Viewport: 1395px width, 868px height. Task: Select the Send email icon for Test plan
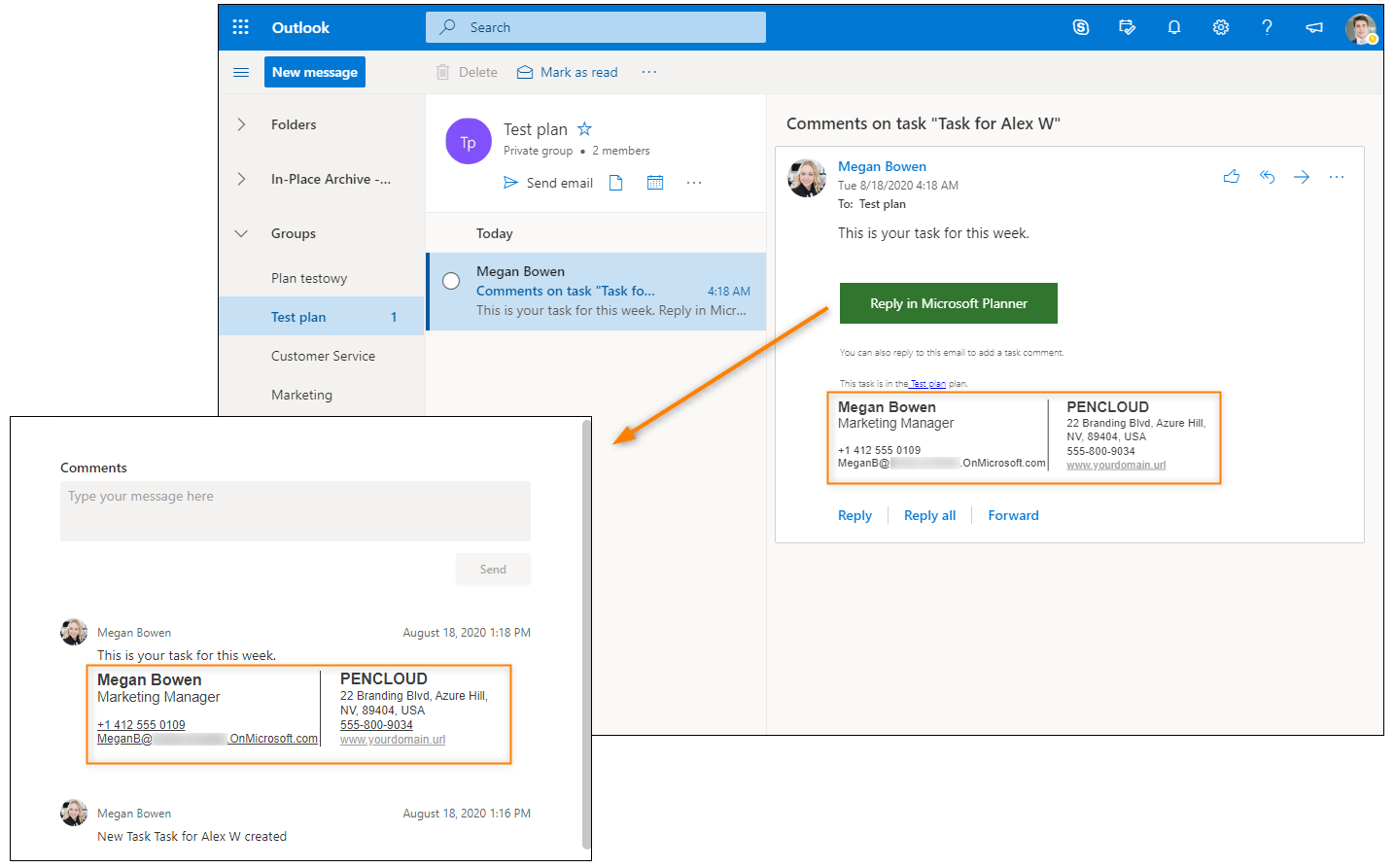[548, 182]
